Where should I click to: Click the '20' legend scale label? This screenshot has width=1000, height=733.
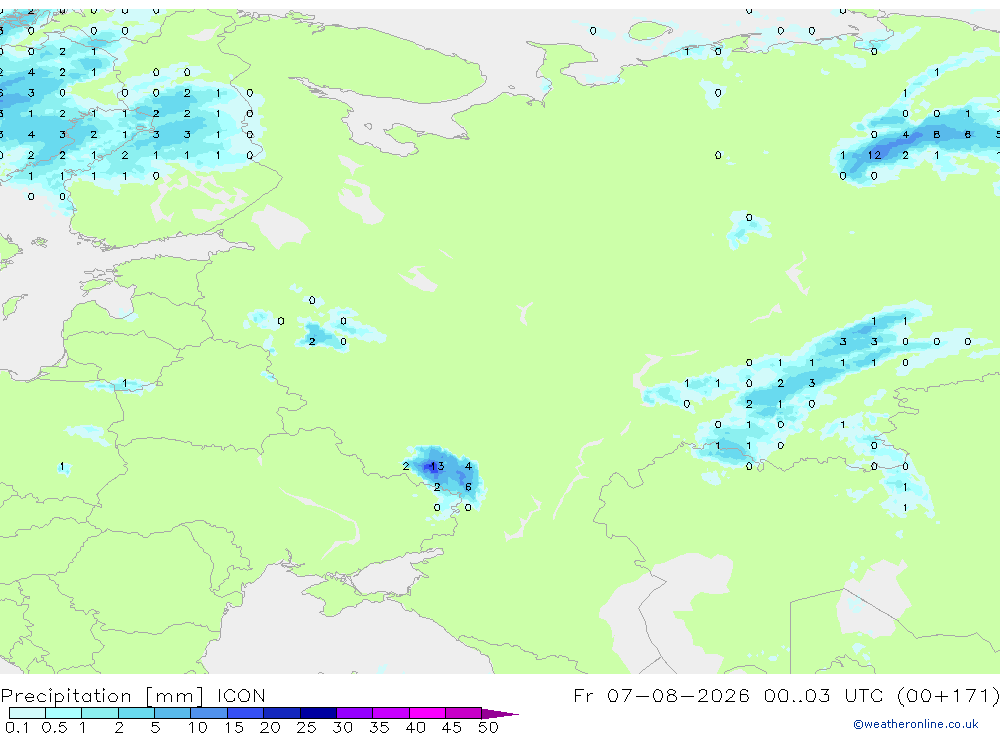[270, 727]
